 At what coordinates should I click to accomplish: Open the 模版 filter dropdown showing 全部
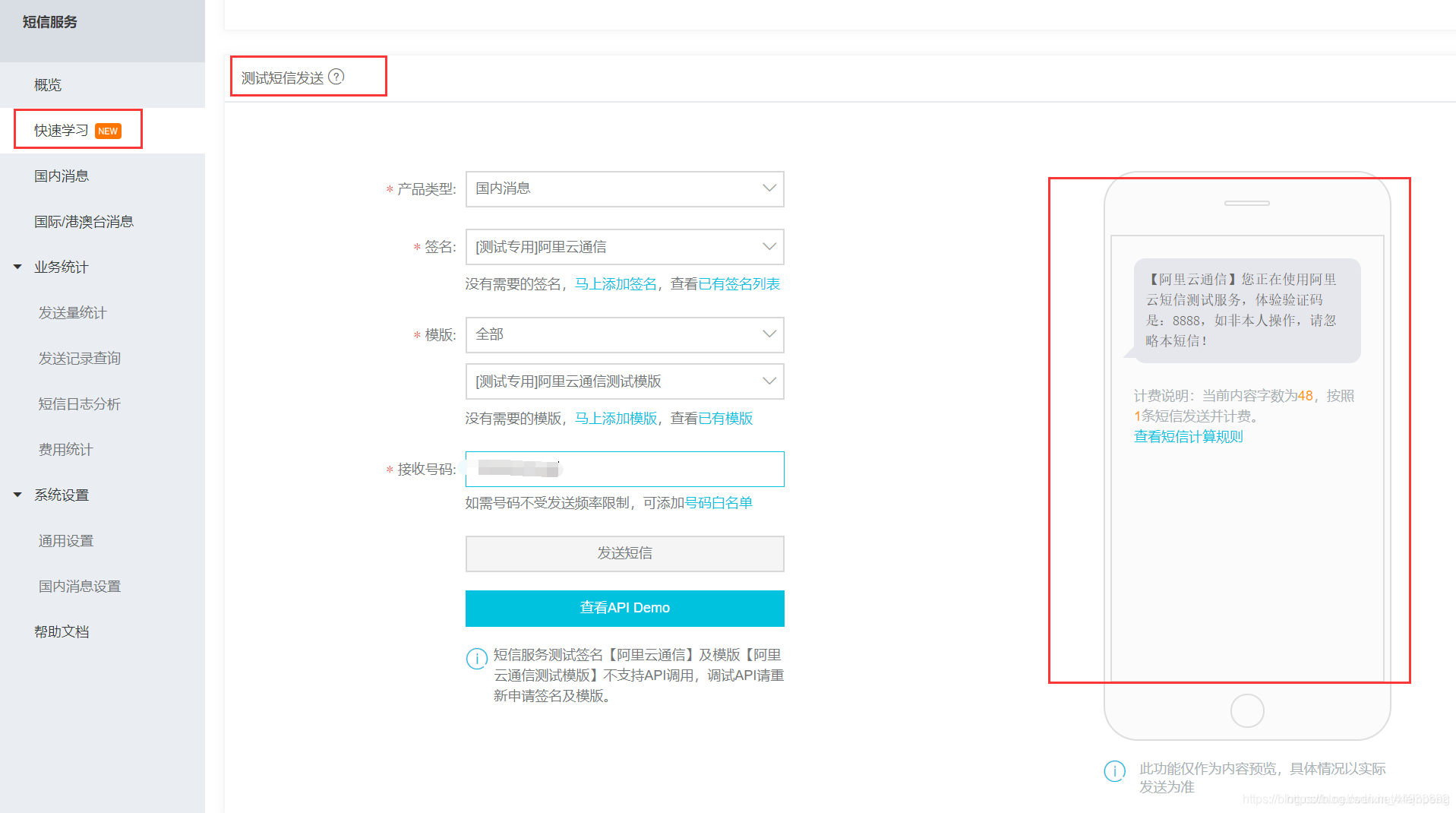click(624, 334)
